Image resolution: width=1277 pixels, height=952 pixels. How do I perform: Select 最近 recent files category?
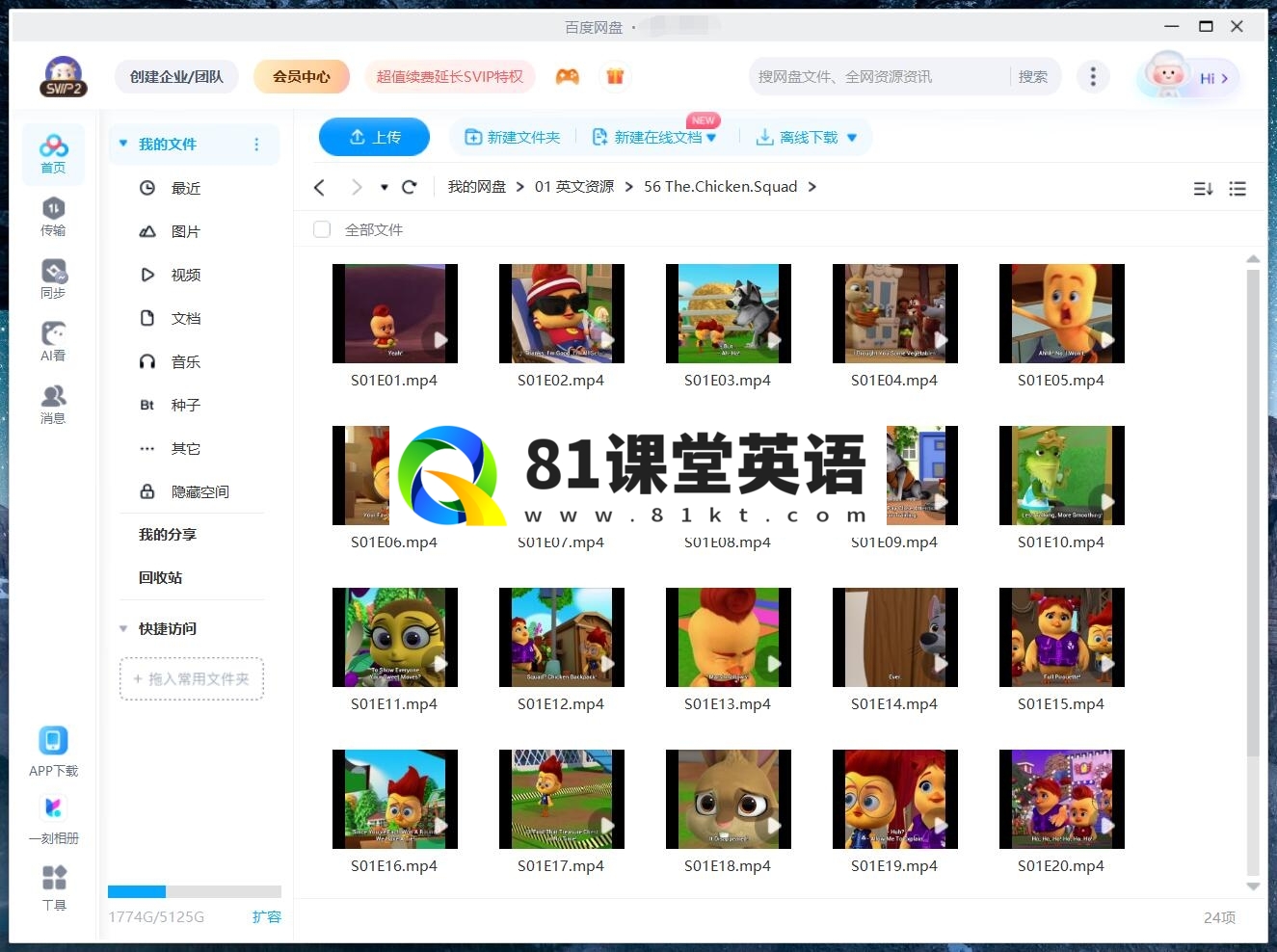coord(186,188)
